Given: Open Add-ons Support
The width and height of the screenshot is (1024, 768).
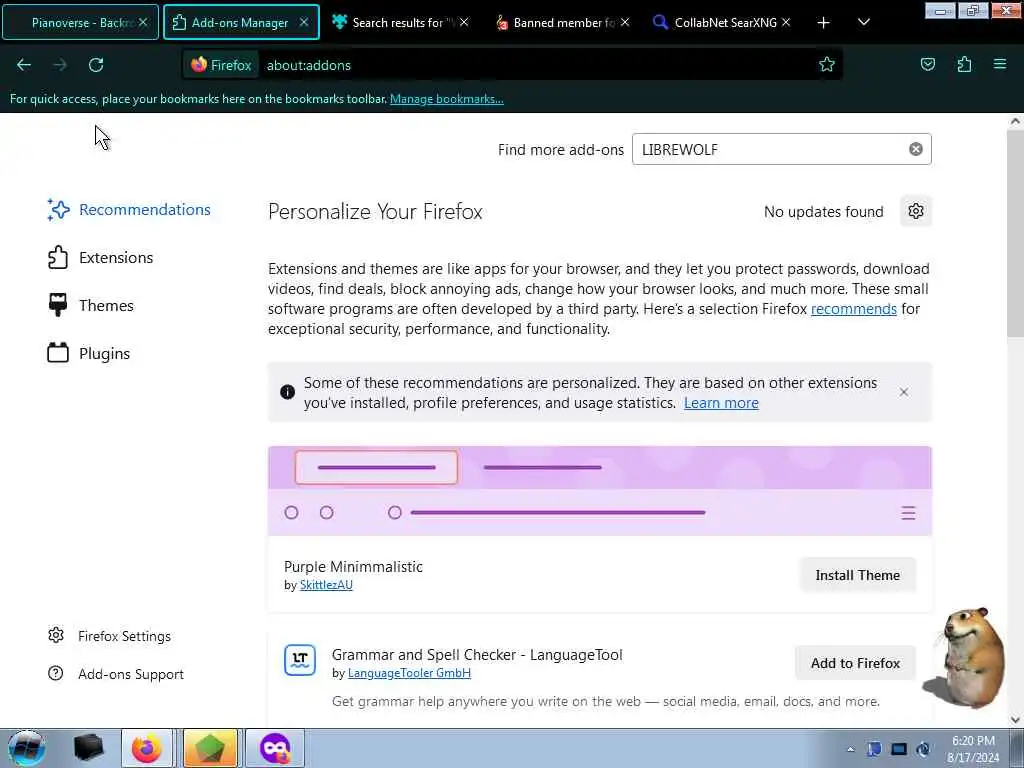Looking at the screenshot, I should click(116, 673).
